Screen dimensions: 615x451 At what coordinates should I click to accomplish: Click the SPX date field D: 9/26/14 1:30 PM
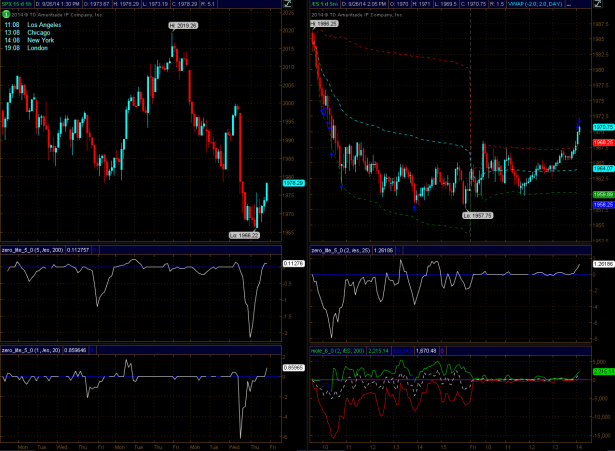(x=58, y=4)
